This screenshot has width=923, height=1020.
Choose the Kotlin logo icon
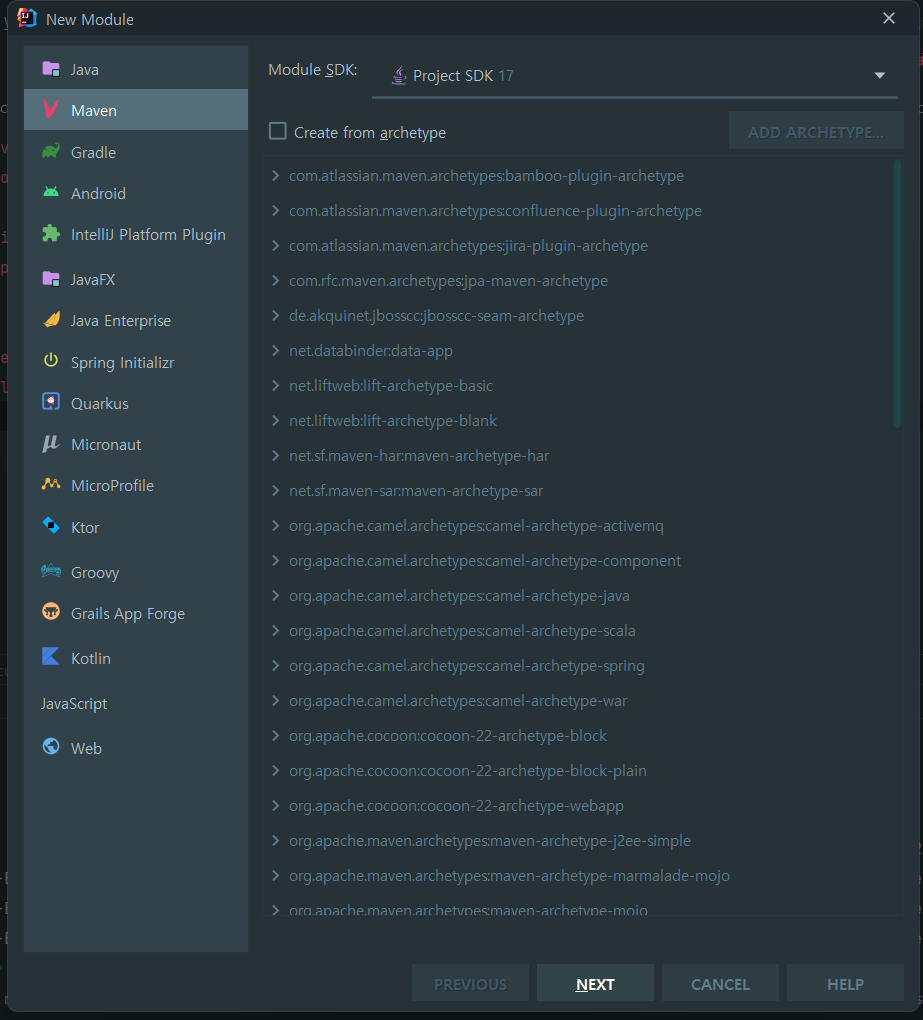pyautogui.click(x=51, y=657)
